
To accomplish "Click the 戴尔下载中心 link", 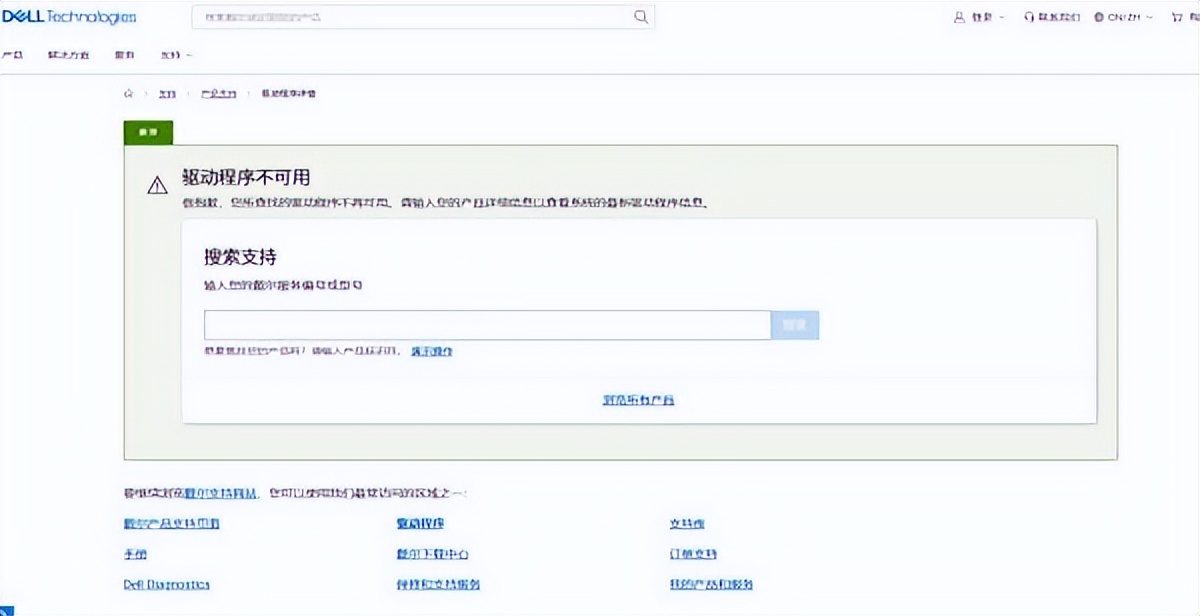I will (434, 554).
